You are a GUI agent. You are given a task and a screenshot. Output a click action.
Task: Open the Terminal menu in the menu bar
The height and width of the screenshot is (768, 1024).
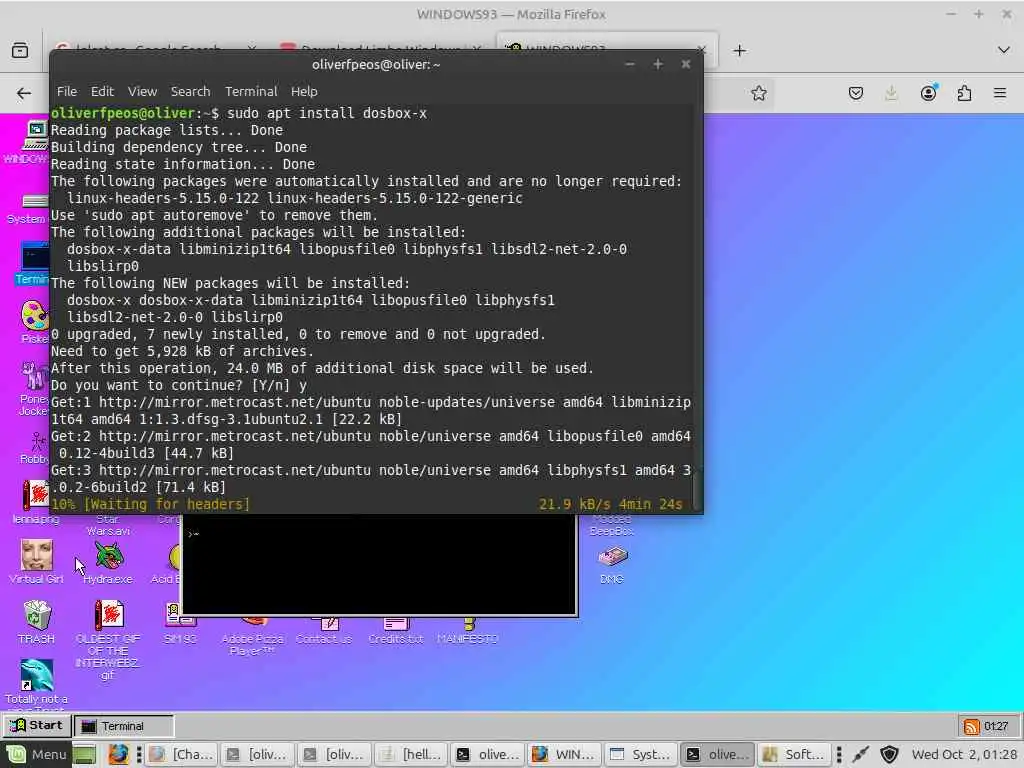251,91
